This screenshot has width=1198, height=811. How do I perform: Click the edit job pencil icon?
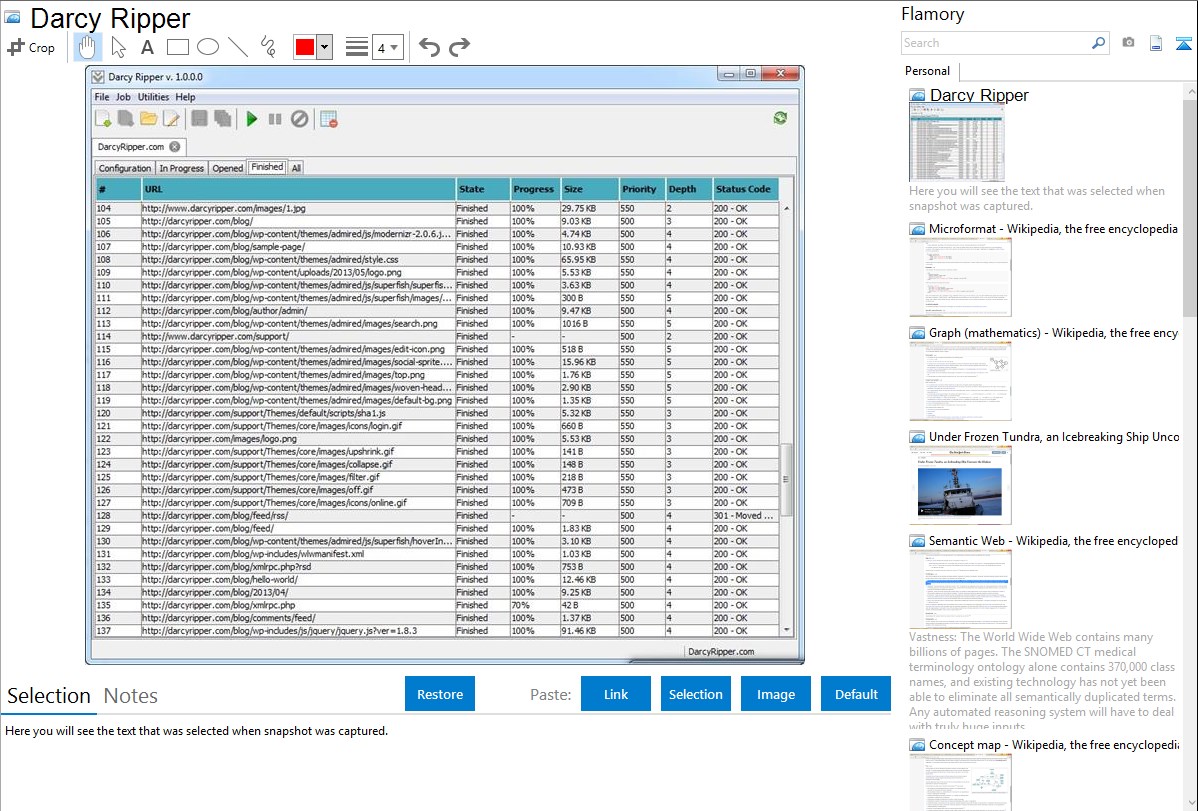tap(171, 118)
